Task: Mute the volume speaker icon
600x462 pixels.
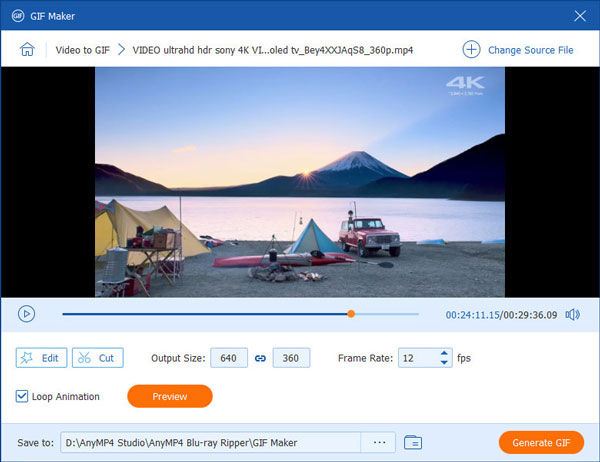Action: [x=573, y=314]
